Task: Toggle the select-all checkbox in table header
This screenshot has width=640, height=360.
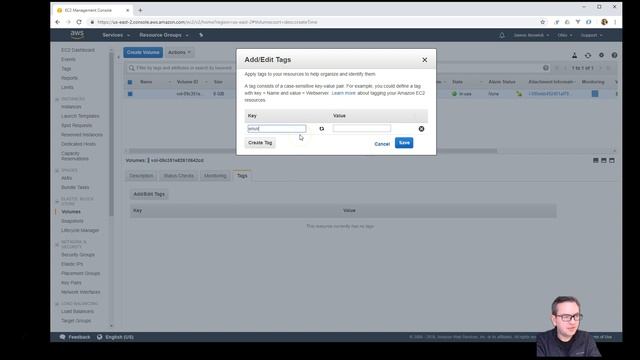Action: tap(130, 82)
